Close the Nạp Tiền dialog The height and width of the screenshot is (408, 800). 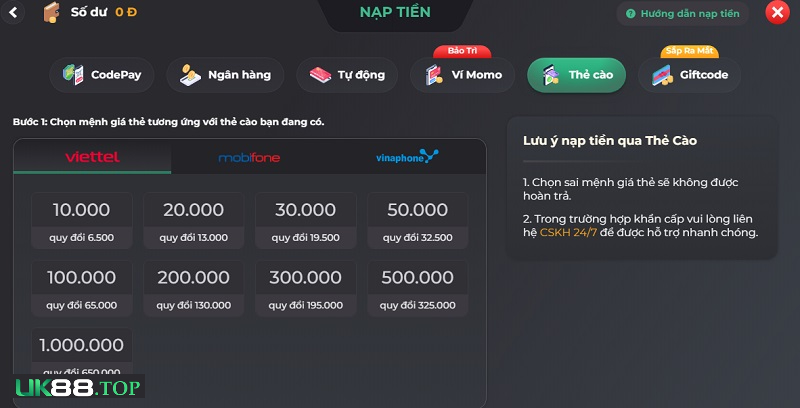pos(777,13)
